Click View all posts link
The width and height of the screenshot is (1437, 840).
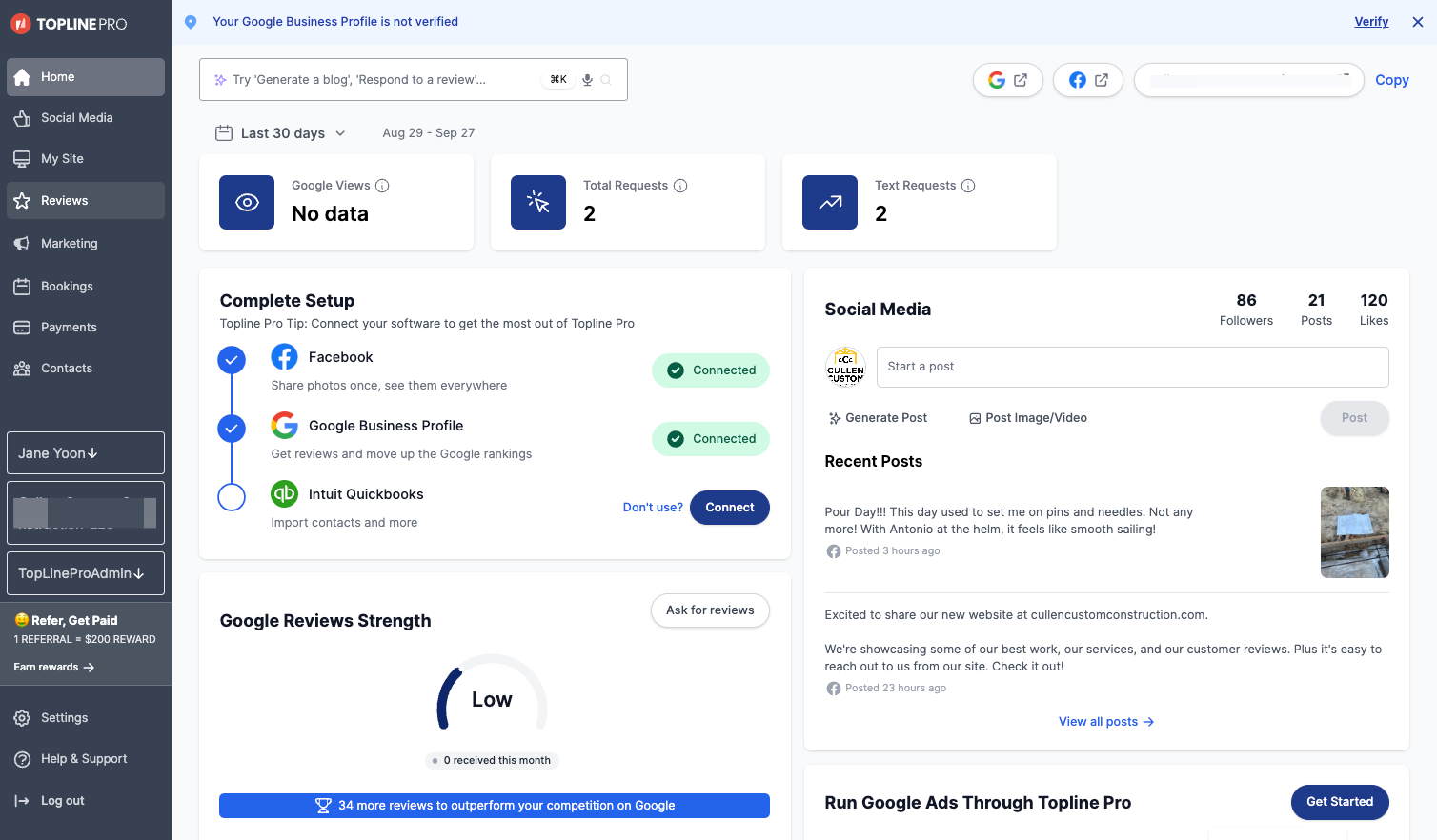(x=1106, y=722)
